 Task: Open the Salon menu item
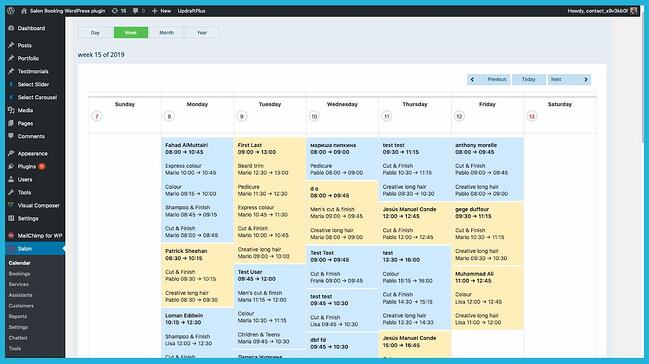35,248
